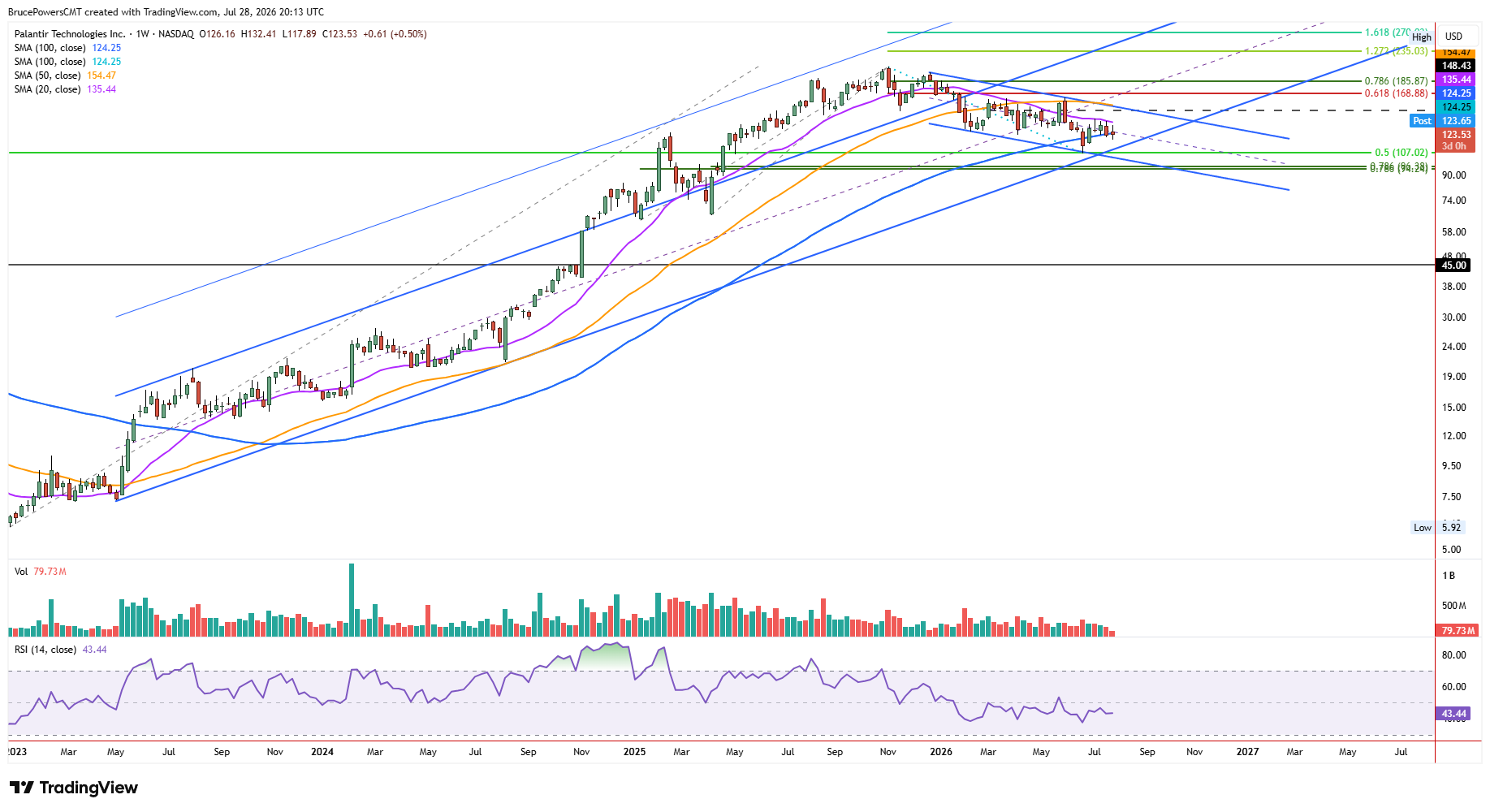This screenshot has height=812, width=1490.
Task: Click the 90.00 price axis tick
Action: tap(1453, 175)
